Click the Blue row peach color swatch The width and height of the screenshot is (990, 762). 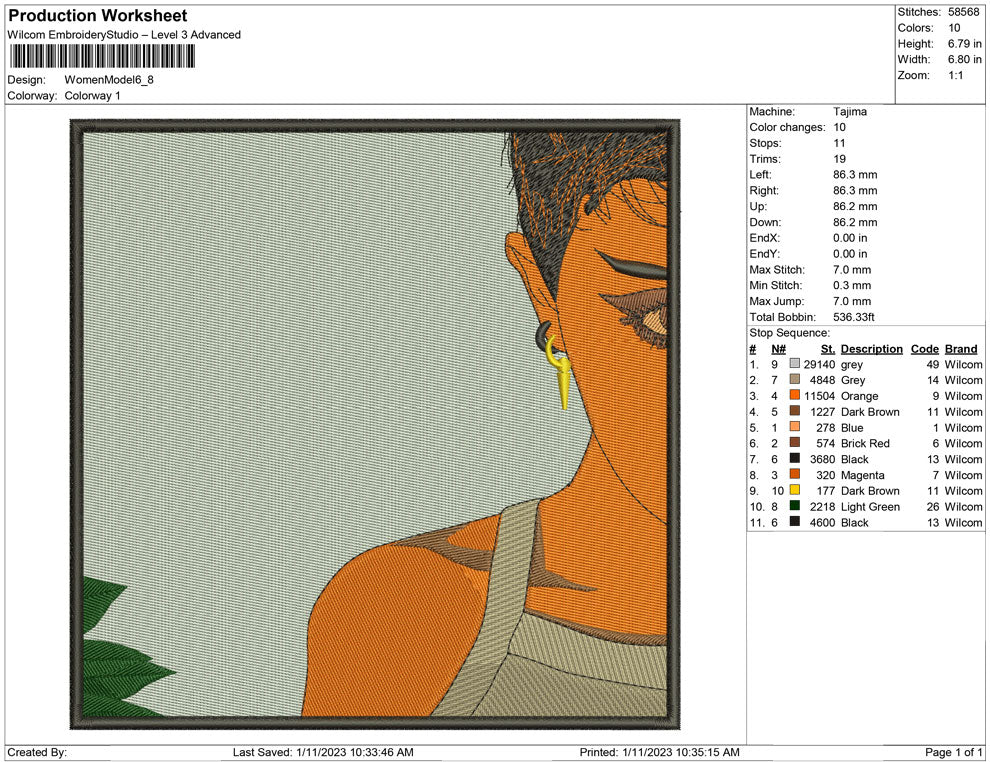pos(795,428)
